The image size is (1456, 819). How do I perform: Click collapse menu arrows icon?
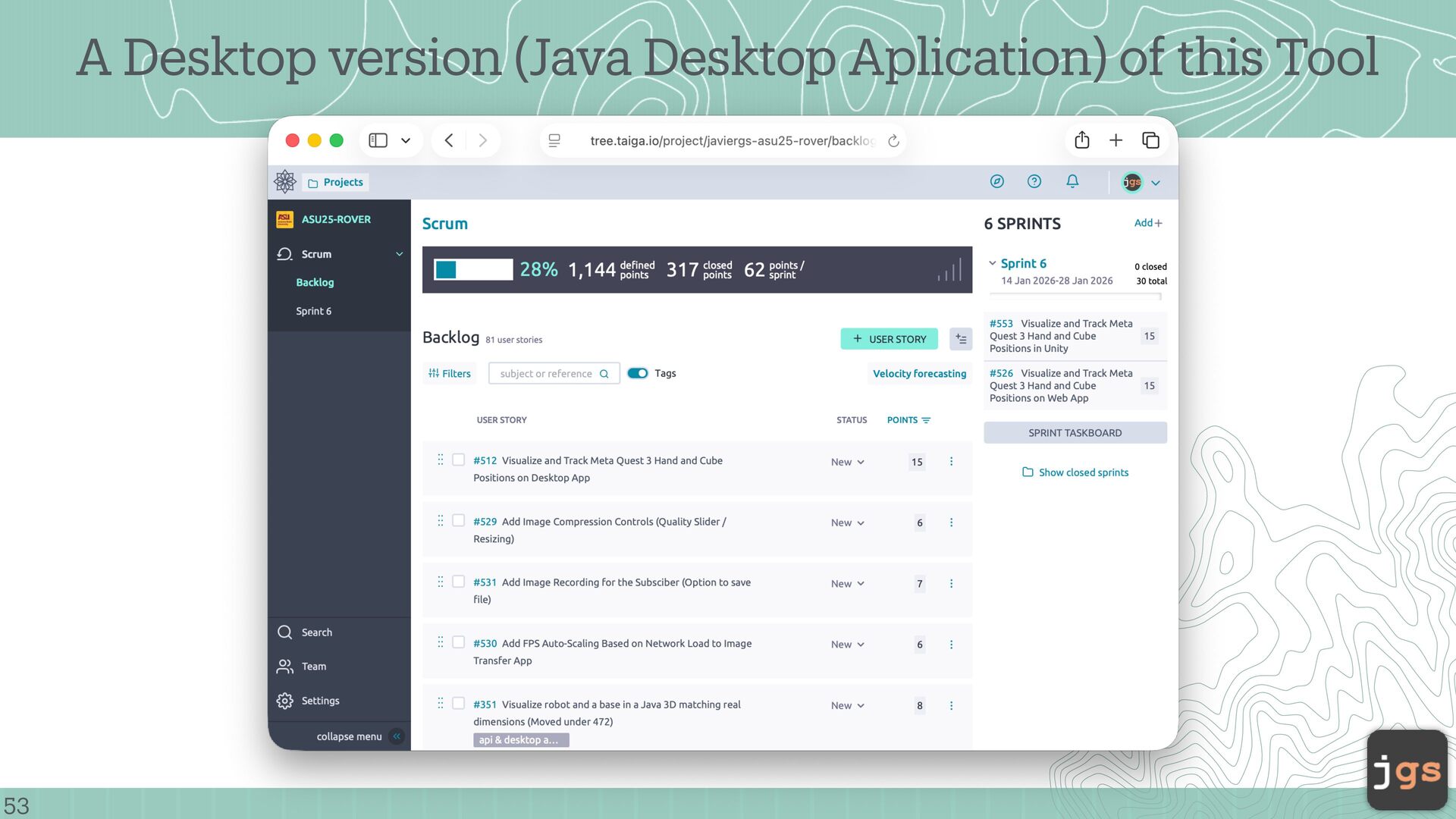click(397, 736)
